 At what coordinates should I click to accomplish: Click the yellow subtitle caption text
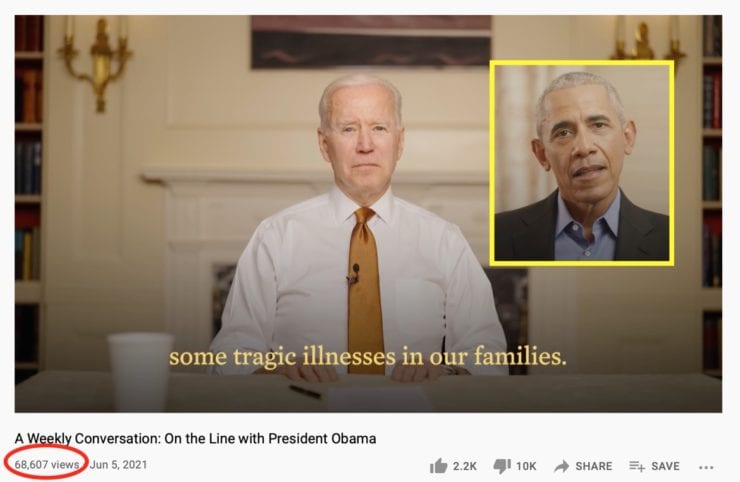368,356
